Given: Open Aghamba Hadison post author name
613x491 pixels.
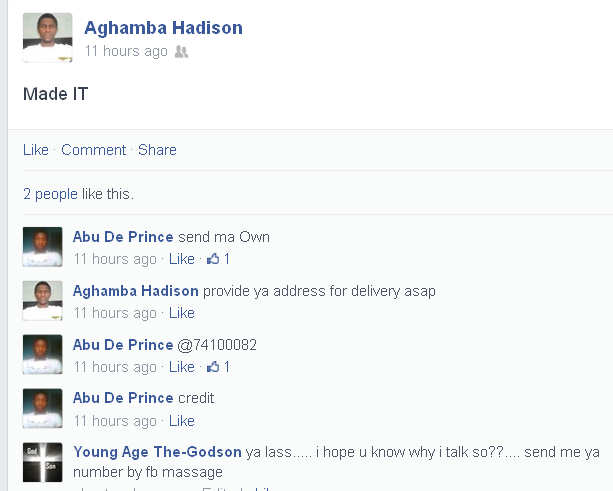Looking at the screenshot, I should tap(163, 27).
